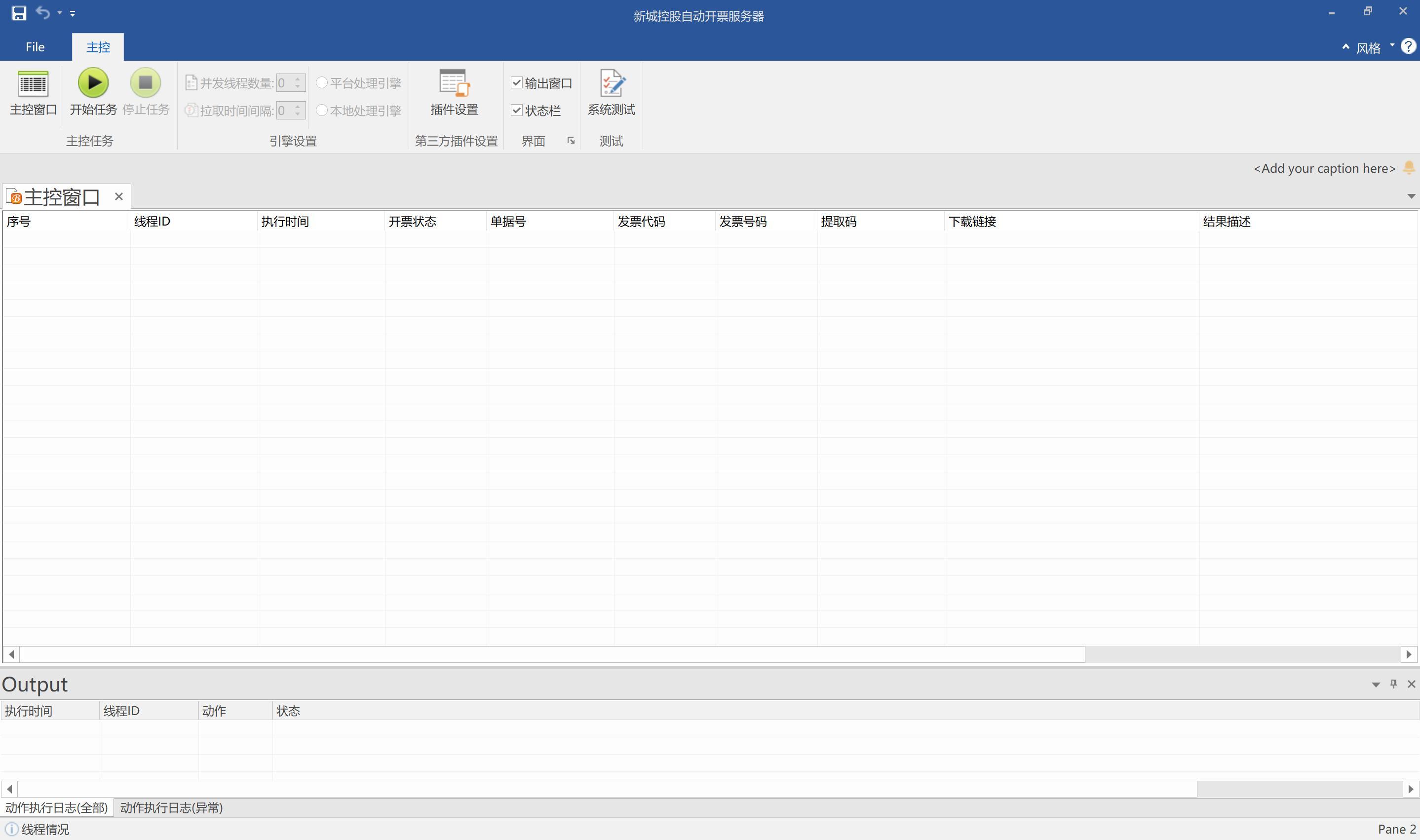Click the 发票代码 column header

click(x=664, y=221)
